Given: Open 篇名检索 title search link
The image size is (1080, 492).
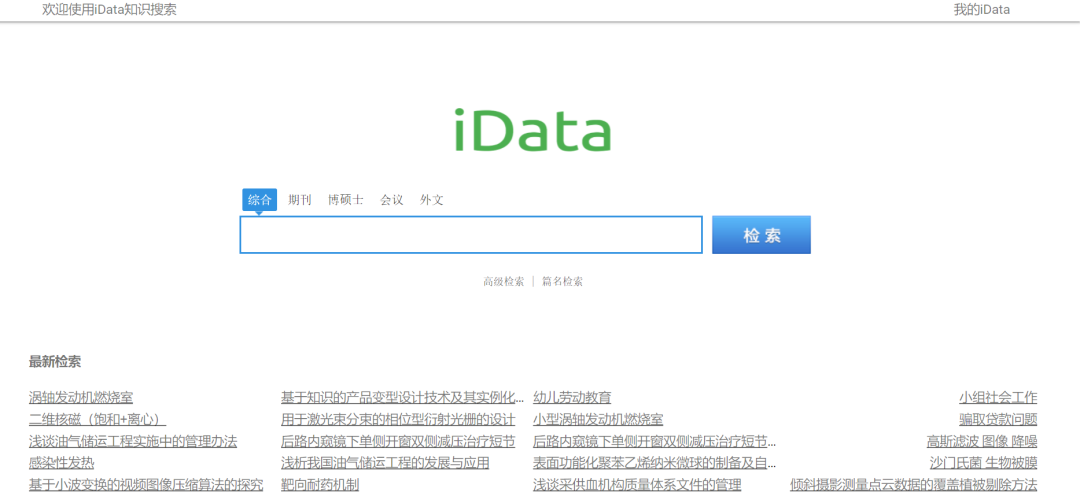Looking at the screenshot, I should click(562, 281).
